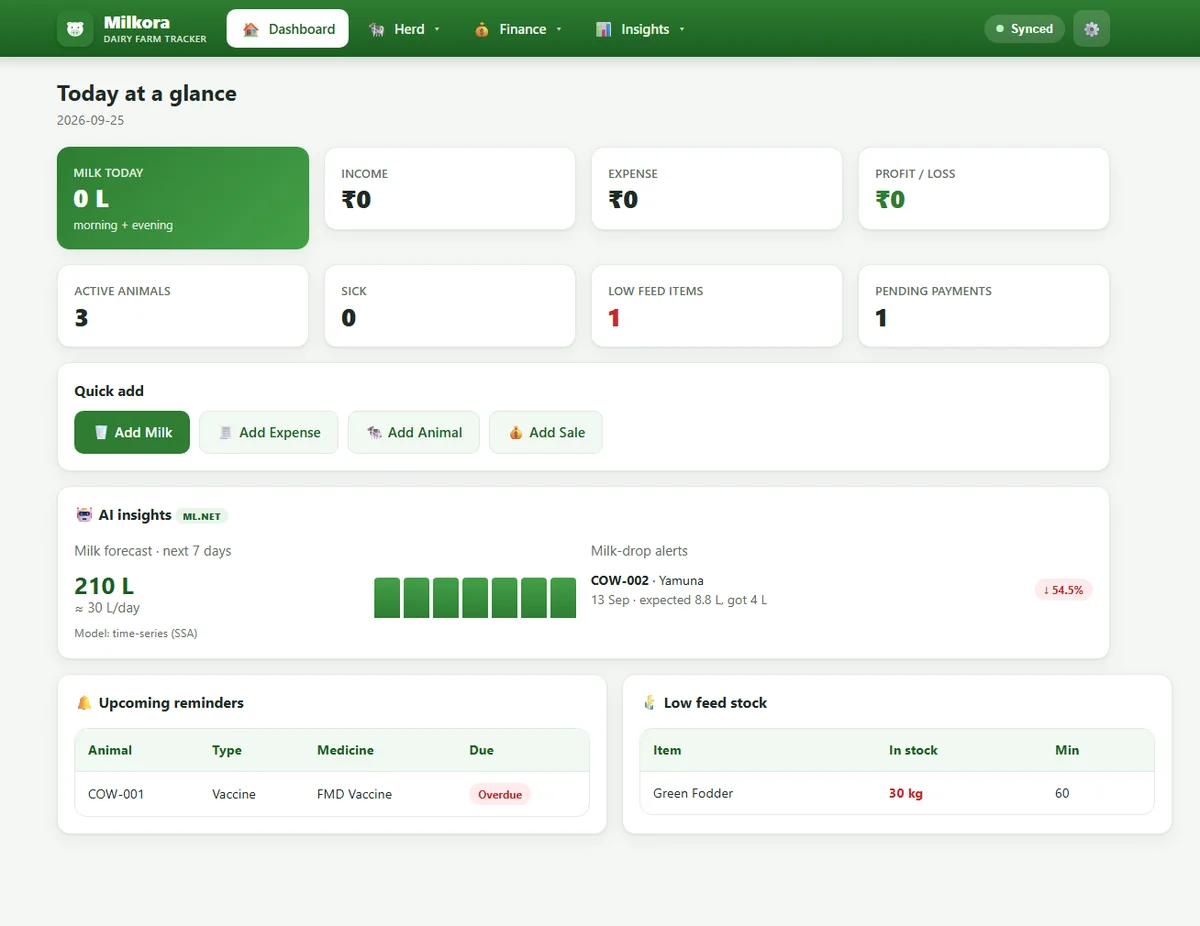Viewport: 1200px width, 926px height.
Task: Click the 30 kg in-stock value
Action: click(906, 793)
